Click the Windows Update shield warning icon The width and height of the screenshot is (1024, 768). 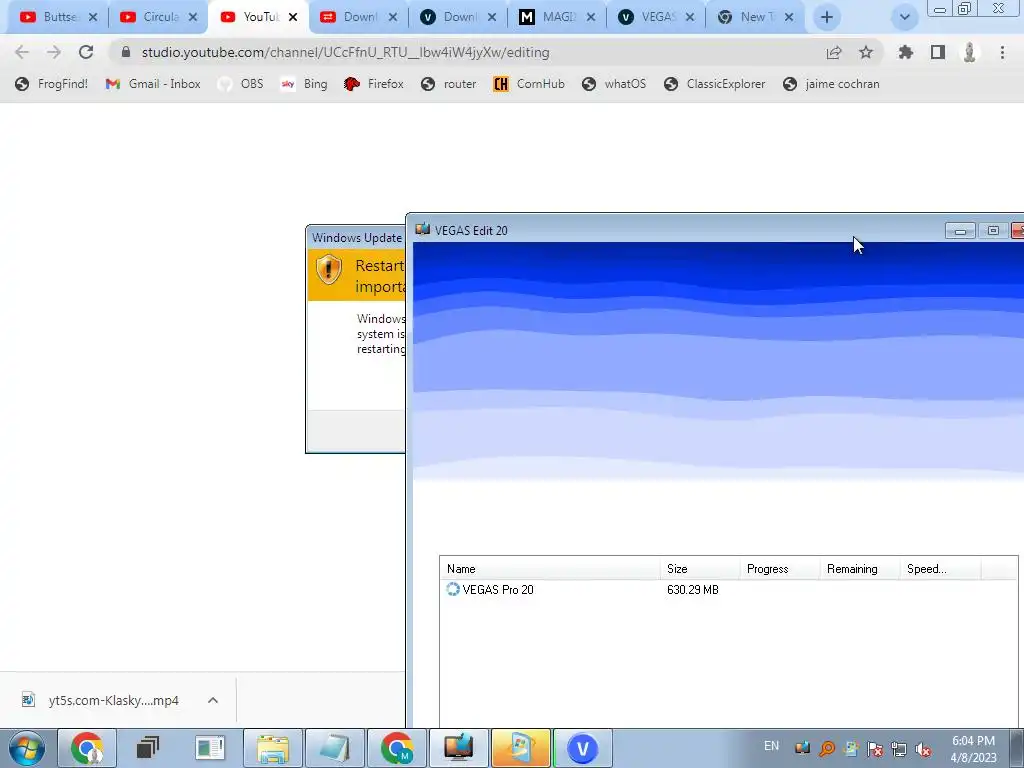pyautogui.click(x=328, y=269)
